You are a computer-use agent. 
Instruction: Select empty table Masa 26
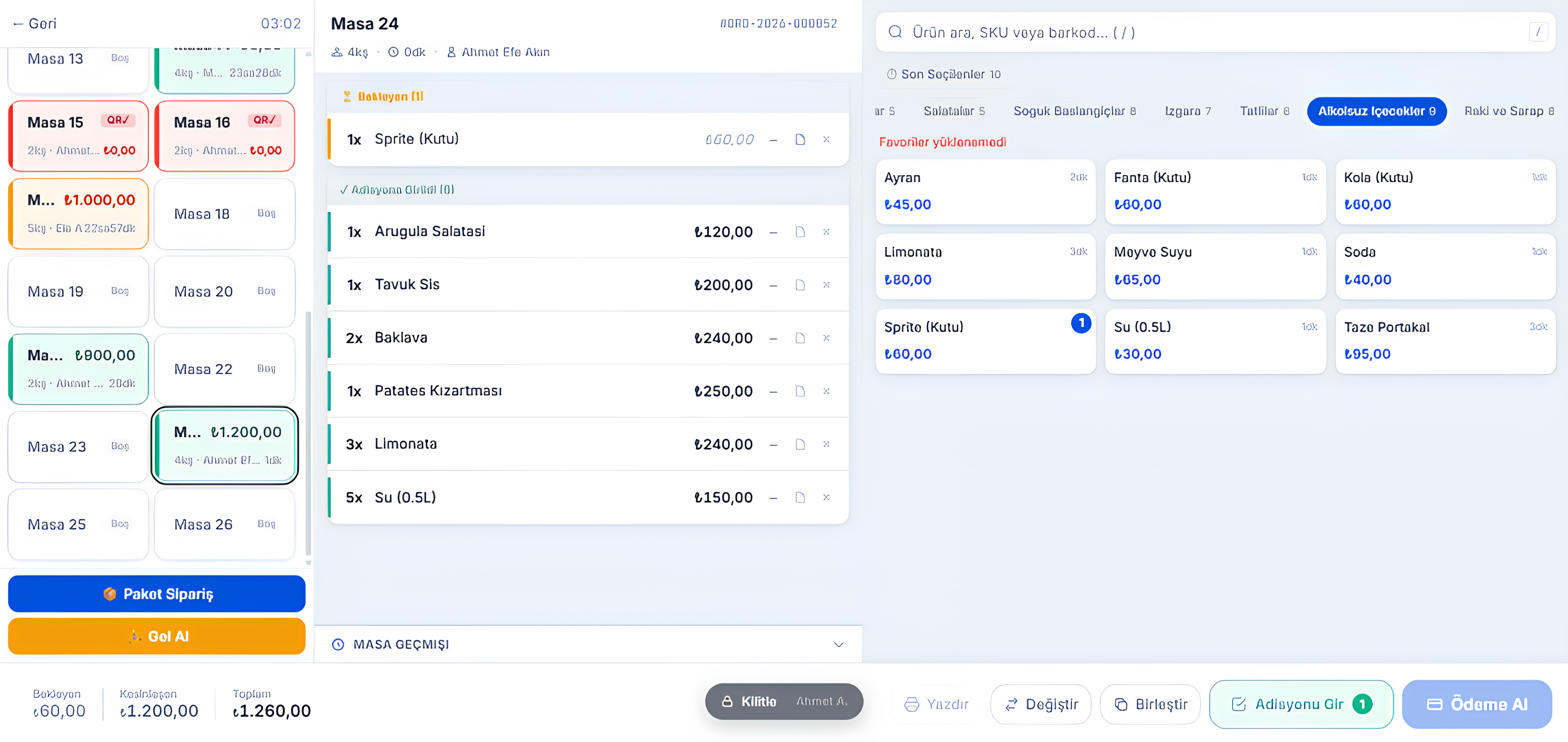(x=225, y=524)
